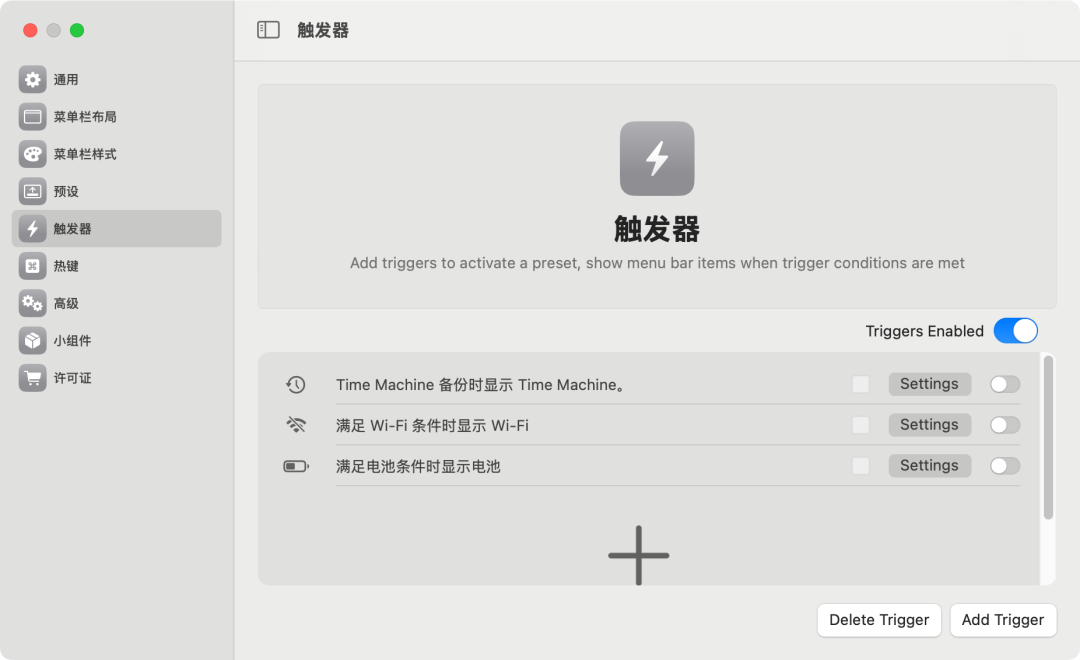Open Settings for the Time Machine trigger
The width and height of the screenshot is (1080, 660).
[929, 384]
